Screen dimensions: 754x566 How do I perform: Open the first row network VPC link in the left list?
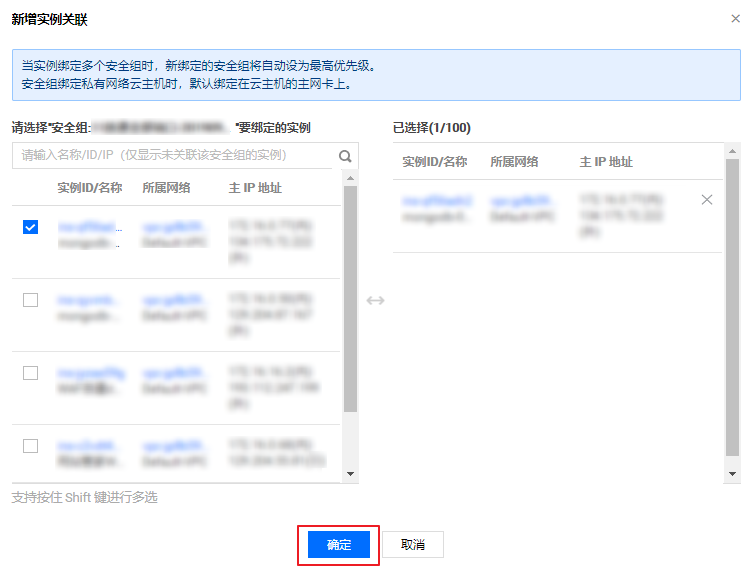(175, 226)
